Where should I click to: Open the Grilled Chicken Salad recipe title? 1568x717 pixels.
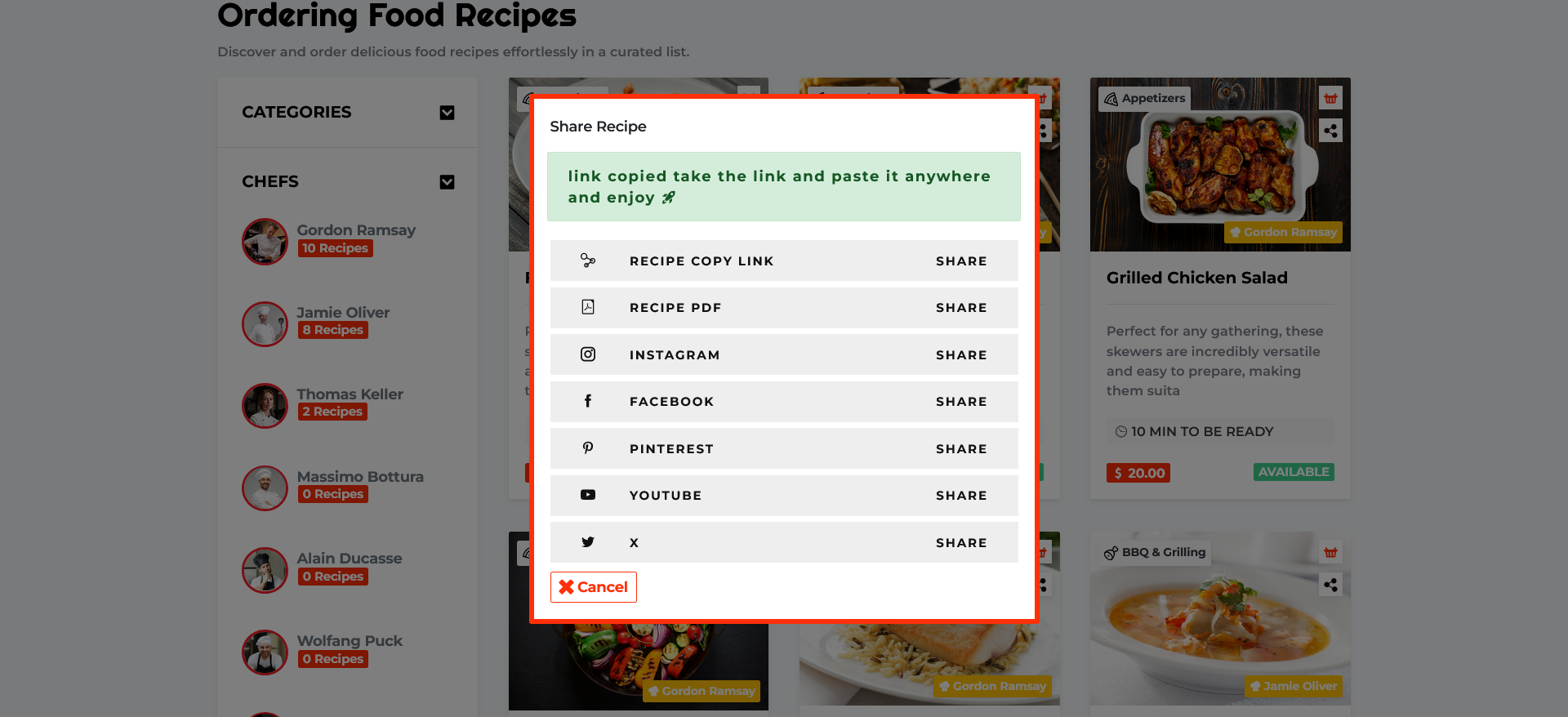point(1196,278)
